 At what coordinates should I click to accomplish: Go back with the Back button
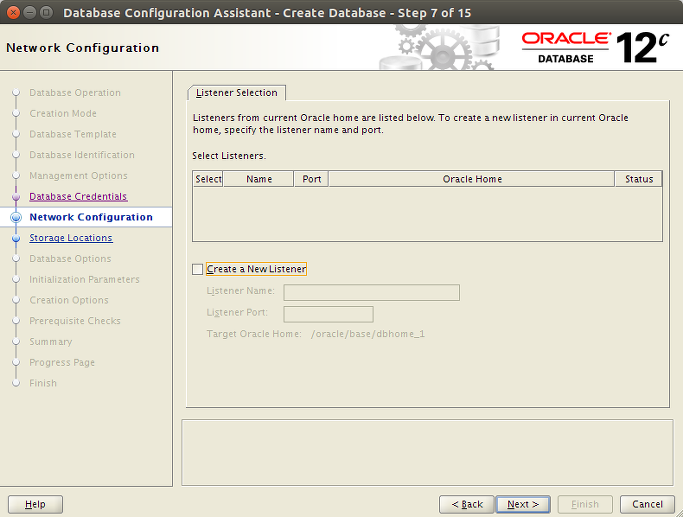[x=467, y=504]
